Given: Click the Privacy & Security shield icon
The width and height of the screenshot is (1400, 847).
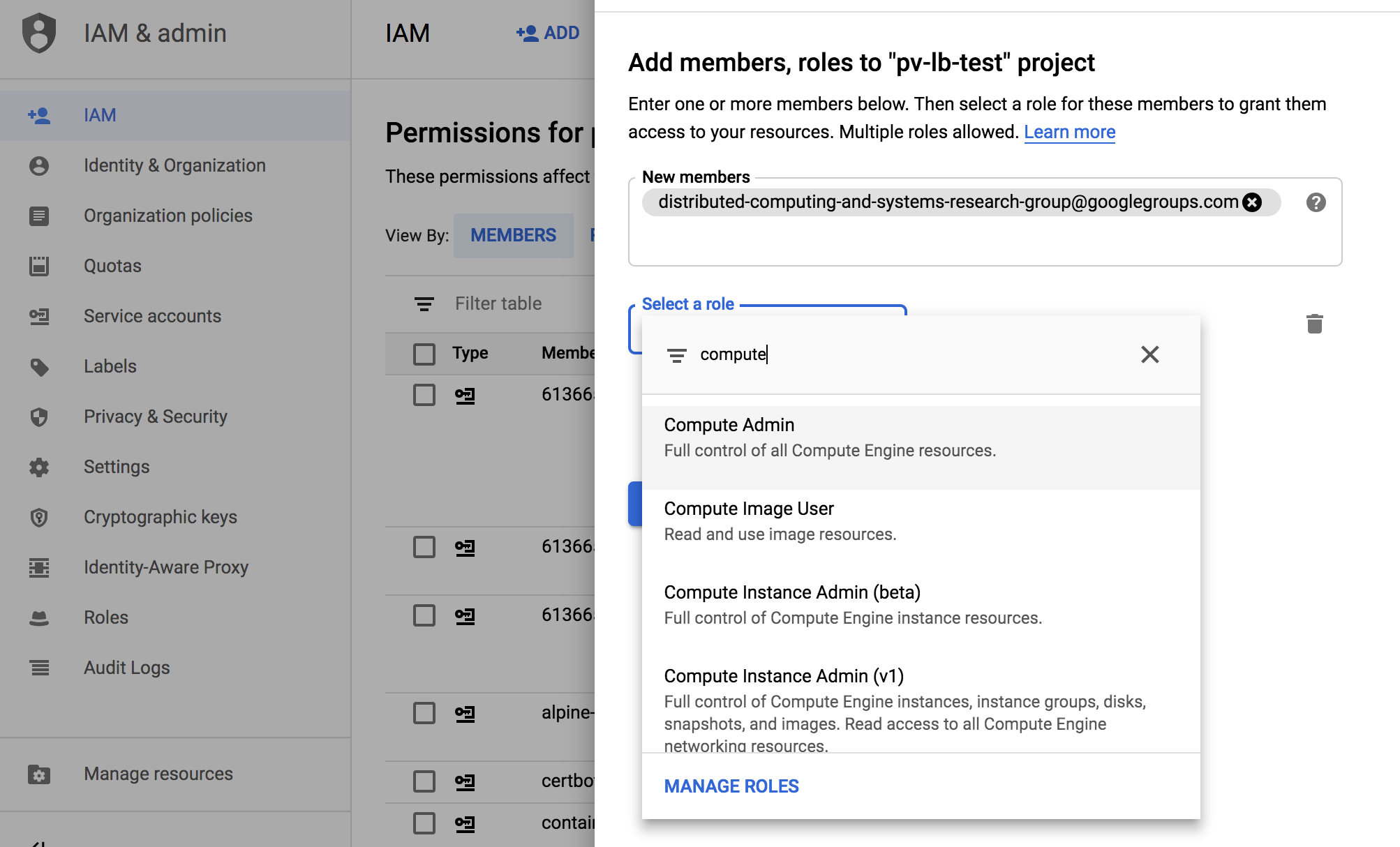Looking at the screenshot, I should [39, 417].
